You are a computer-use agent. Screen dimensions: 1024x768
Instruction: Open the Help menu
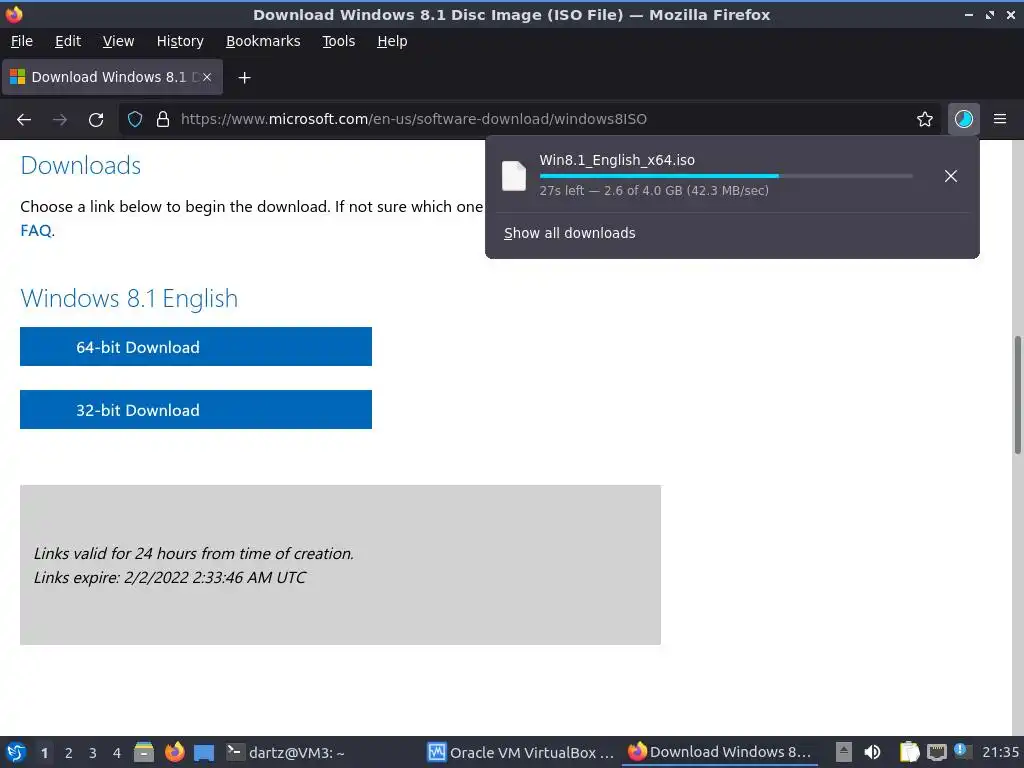(x=392, y=41)
